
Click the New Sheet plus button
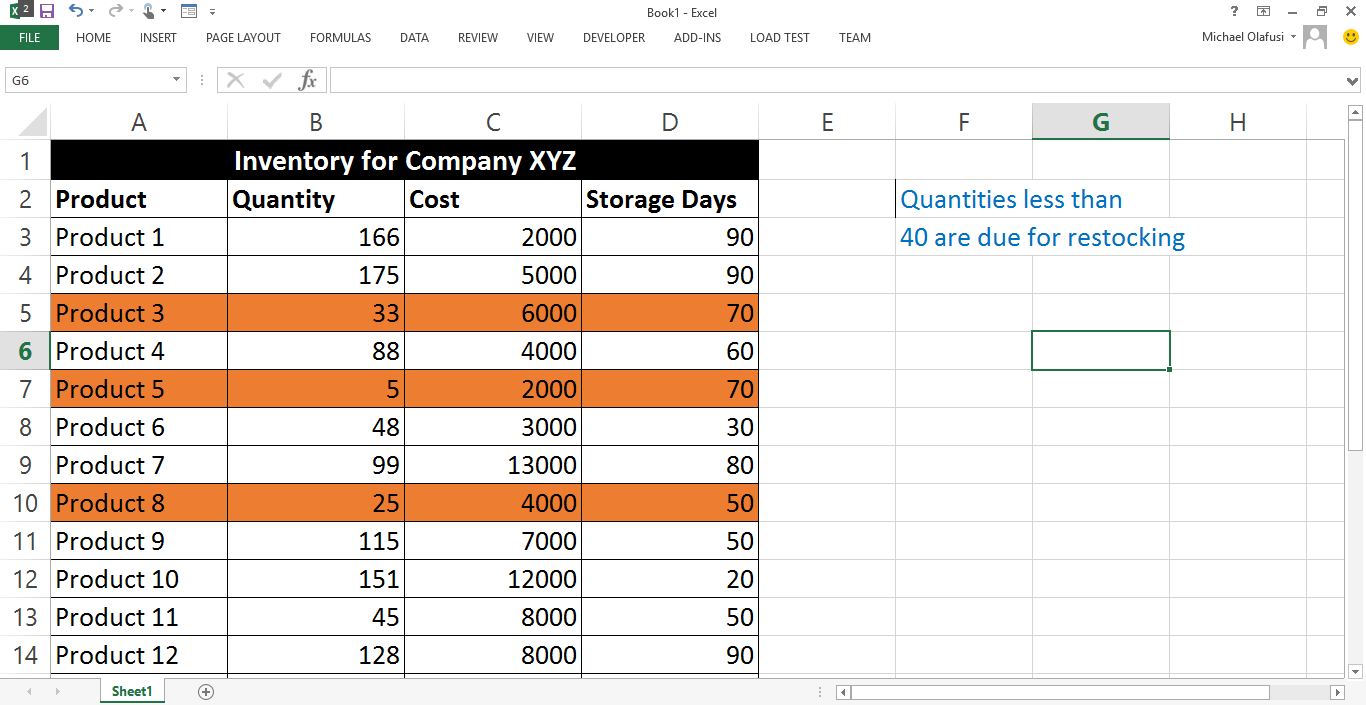click(205, 690)
